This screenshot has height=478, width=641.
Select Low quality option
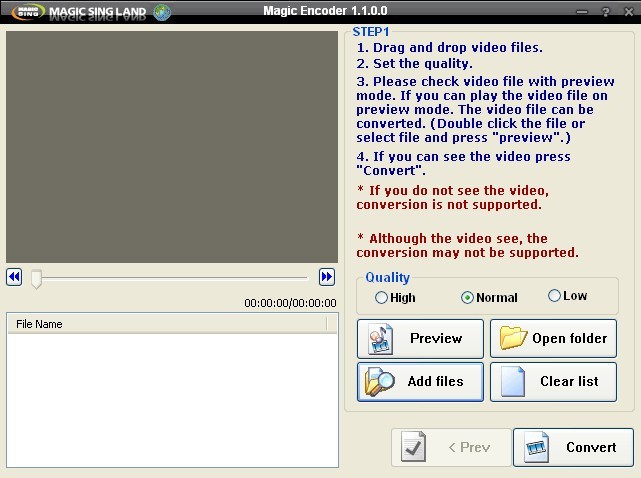click(x=567, y=295)
